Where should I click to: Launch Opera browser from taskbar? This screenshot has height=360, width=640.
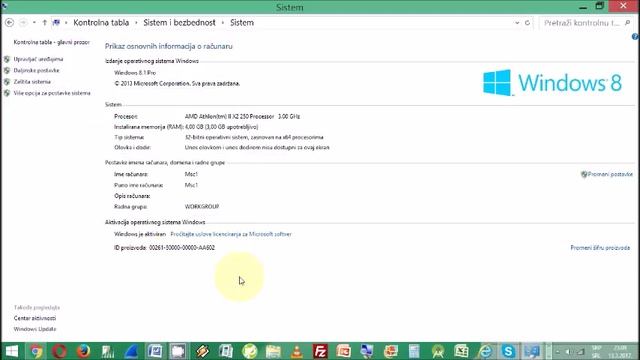(x=60, y=351)
